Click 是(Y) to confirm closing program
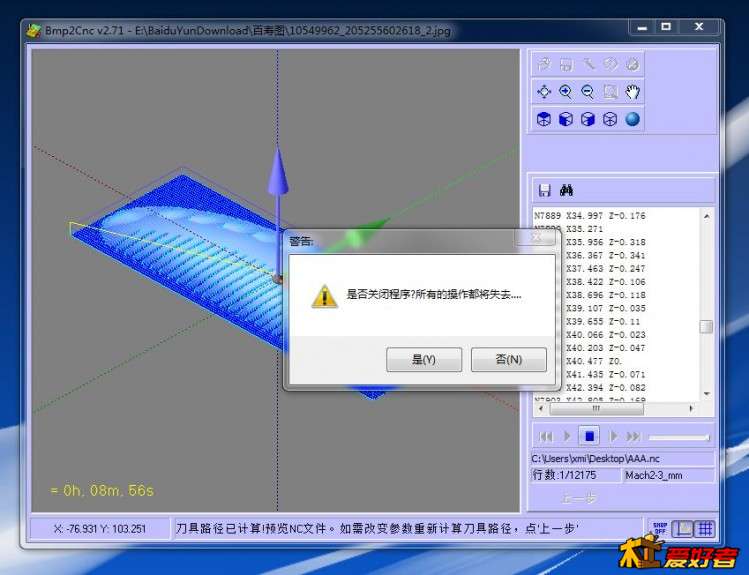The width and height of the screenshot is (749, 575). click(424, 360)
